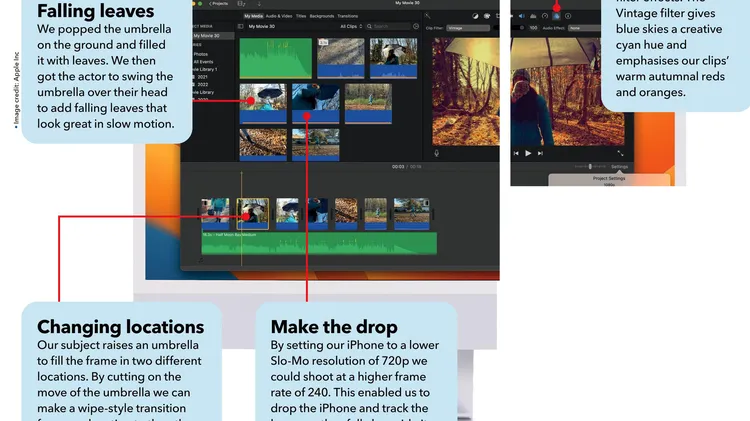Select My Movie 30 in the sidebar
The width and height of the screenshot is (750, 421).
pyautogui.click(x=213, y=36)
